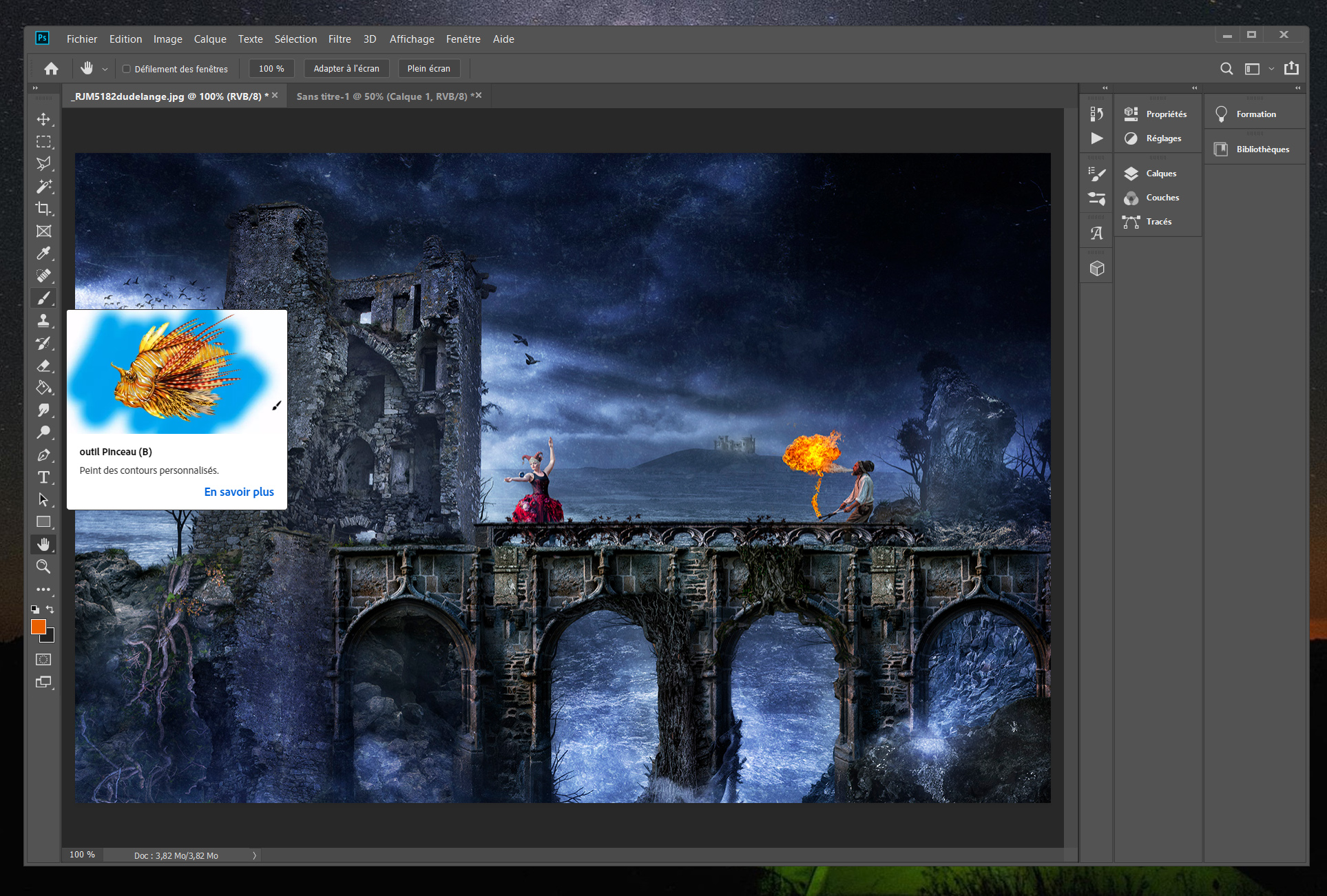Switch to Sans titre-1 document tab
Image resolution: width=1327 pixels, height=896 pixels.
click(x=382, y=96)
